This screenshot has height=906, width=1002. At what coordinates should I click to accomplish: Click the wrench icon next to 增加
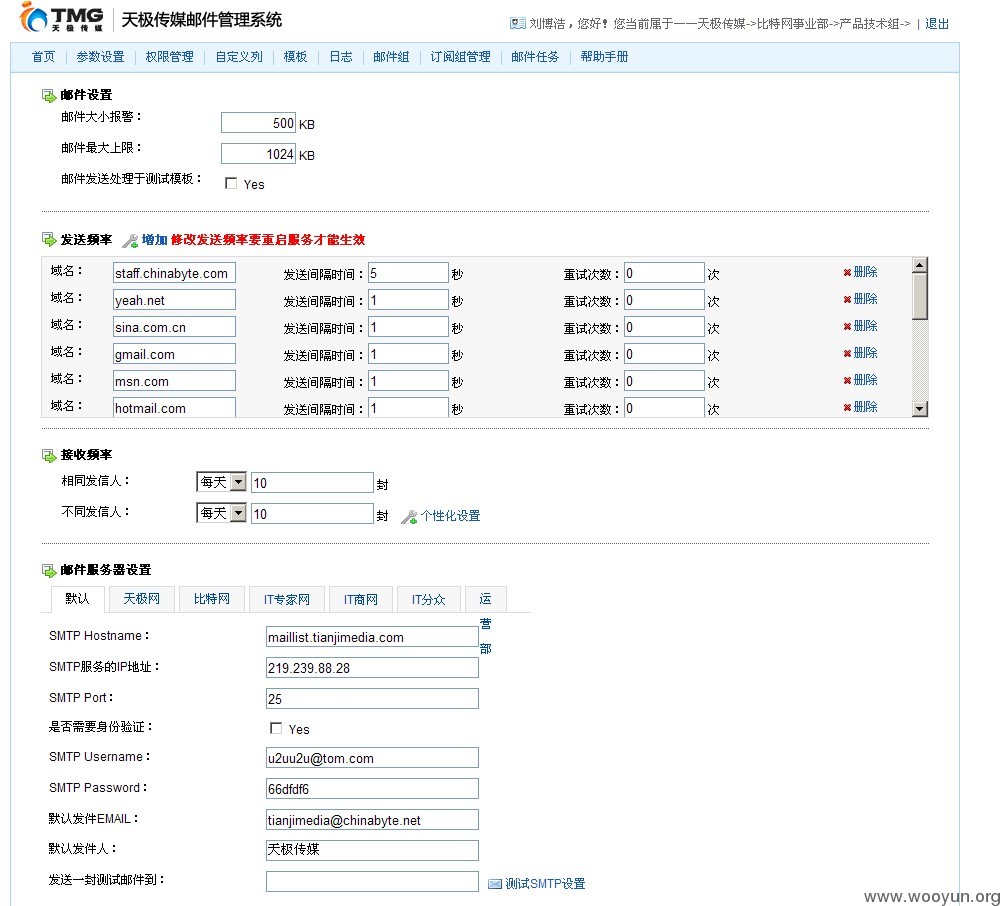coord(130,240)
